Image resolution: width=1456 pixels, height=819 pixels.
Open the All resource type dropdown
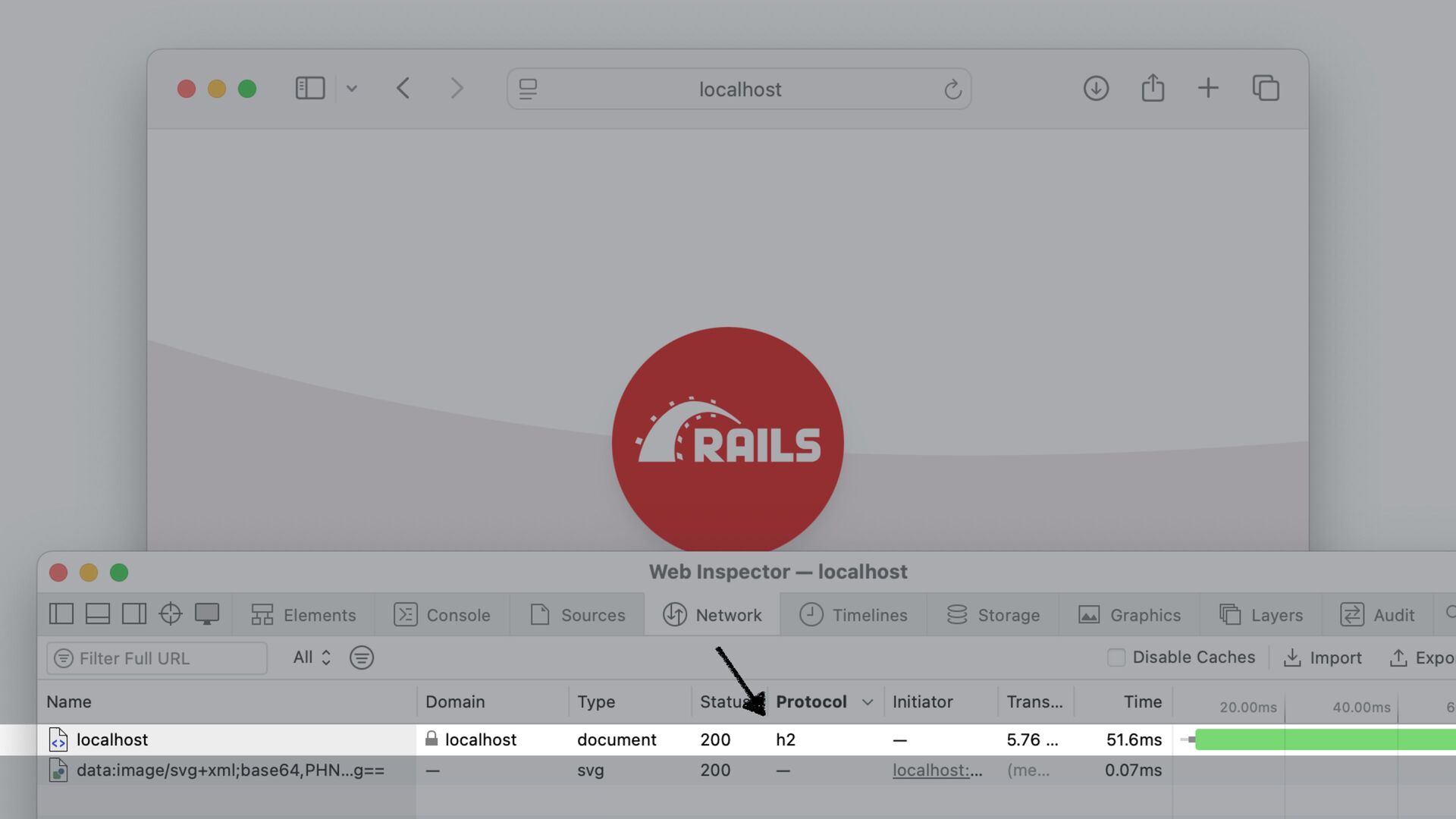(312, 657)
